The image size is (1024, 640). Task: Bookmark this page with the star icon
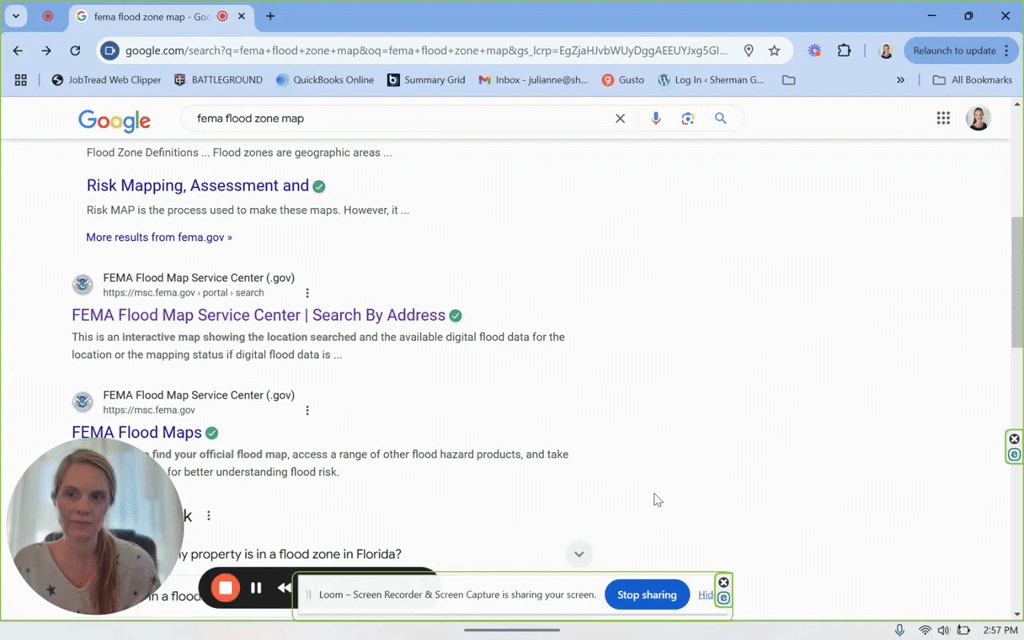coord(774,51)
